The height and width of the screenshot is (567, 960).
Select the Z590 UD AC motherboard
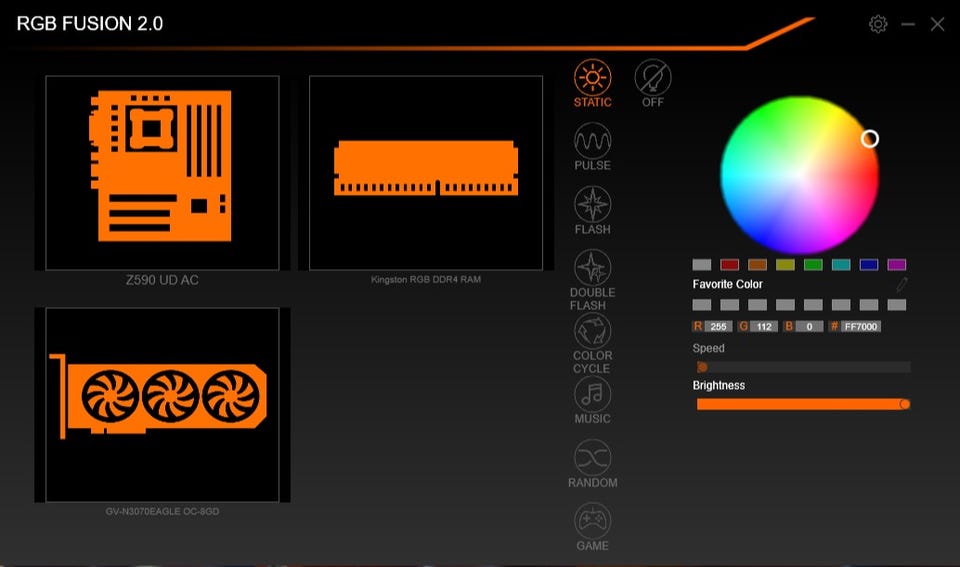point(162,172)
